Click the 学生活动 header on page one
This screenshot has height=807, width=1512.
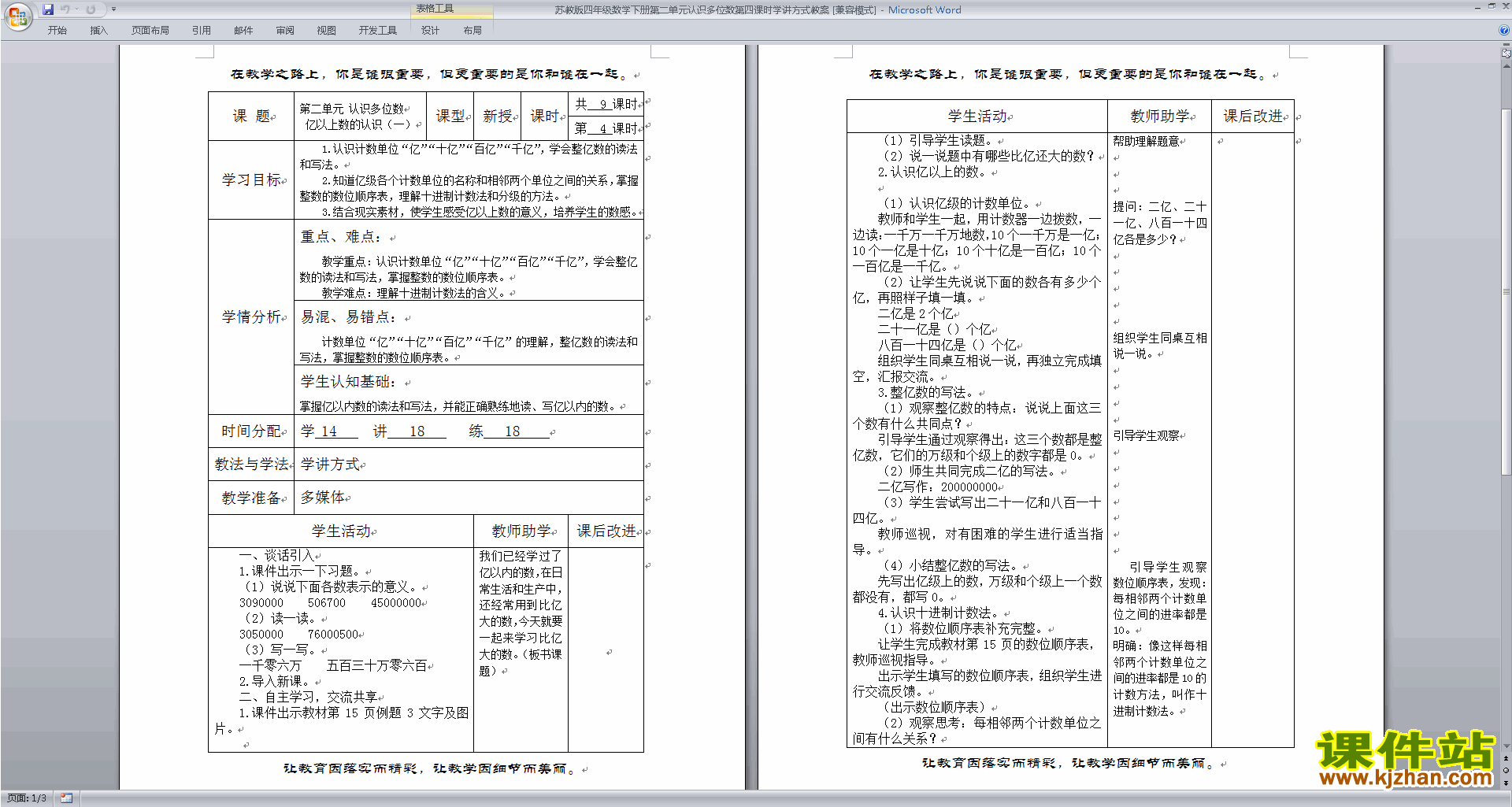pyautogui.click(x=341, y=531)
